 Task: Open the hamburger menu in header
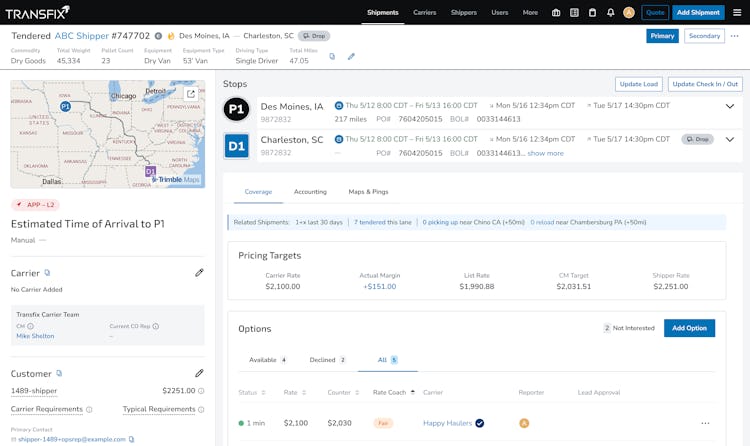click(737, 12)
